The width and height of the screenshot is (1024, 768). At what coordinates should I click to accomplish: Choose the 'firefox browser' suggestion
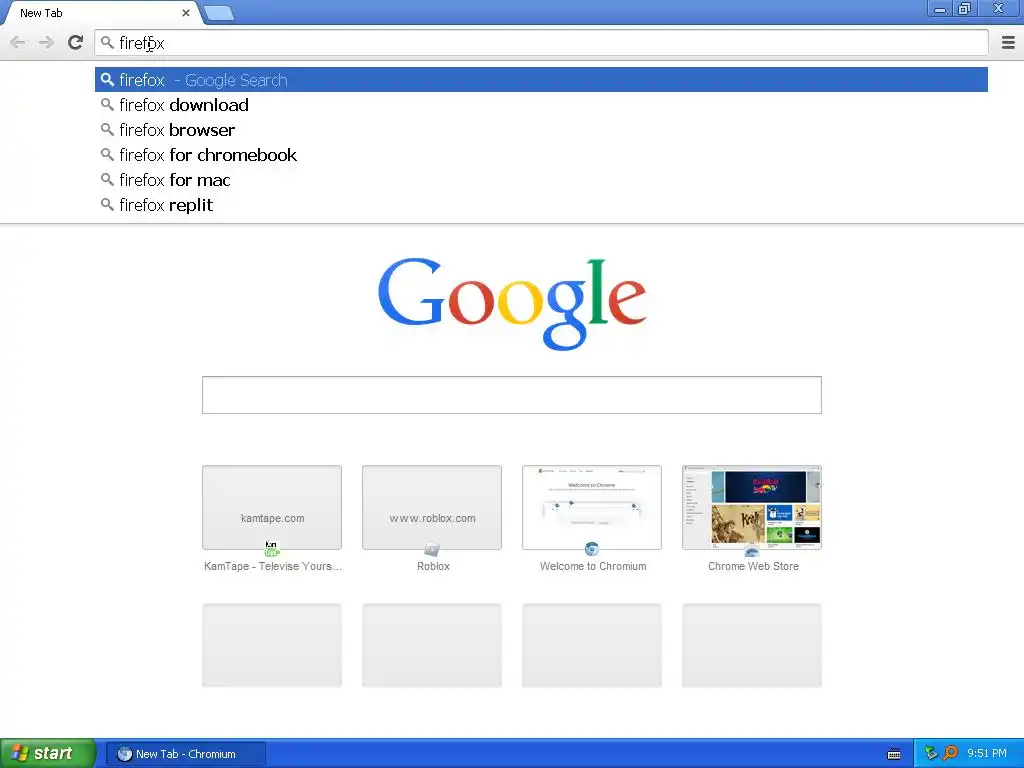(x=541, y=130)
